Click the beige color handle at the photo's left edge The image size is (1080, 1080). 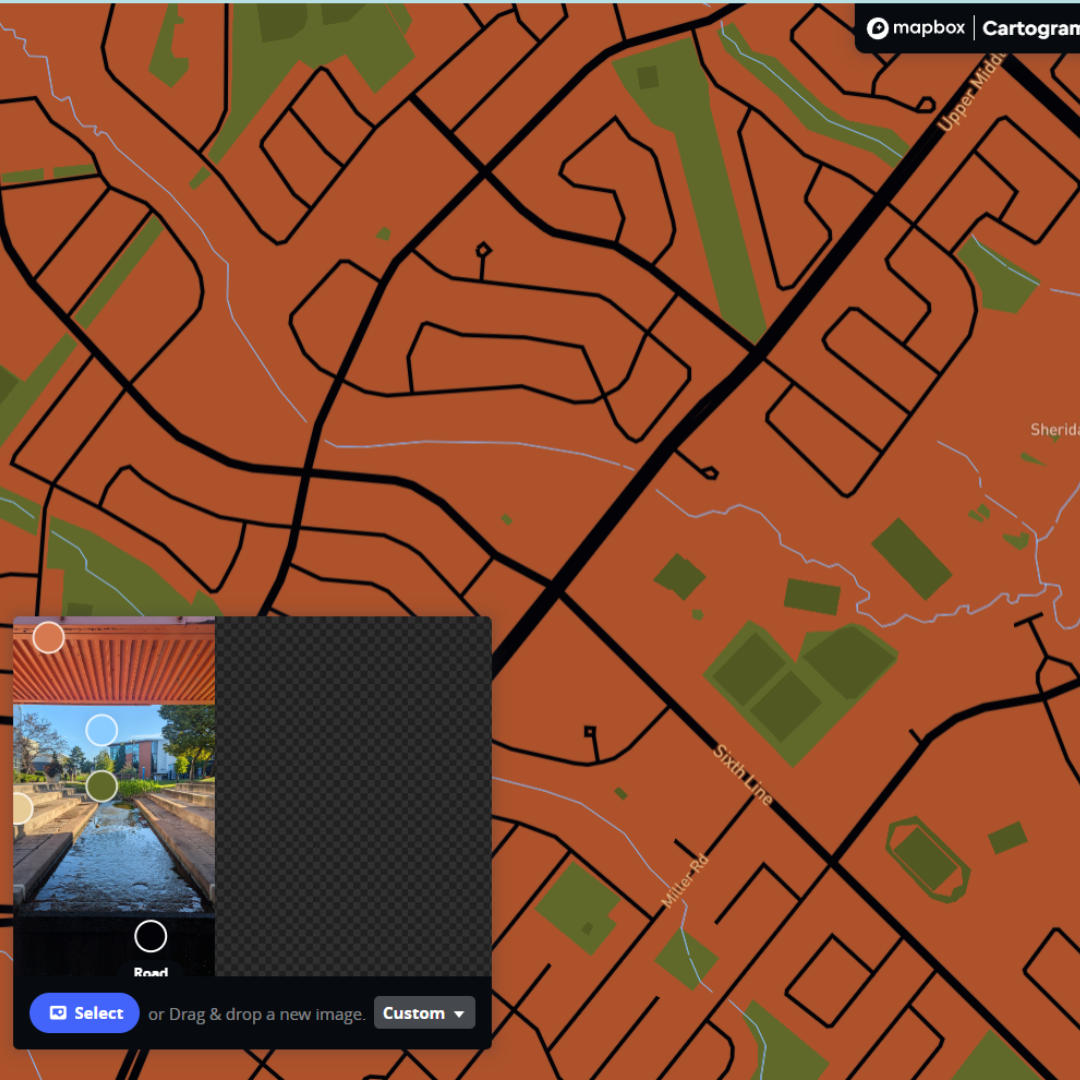[20, 808]
